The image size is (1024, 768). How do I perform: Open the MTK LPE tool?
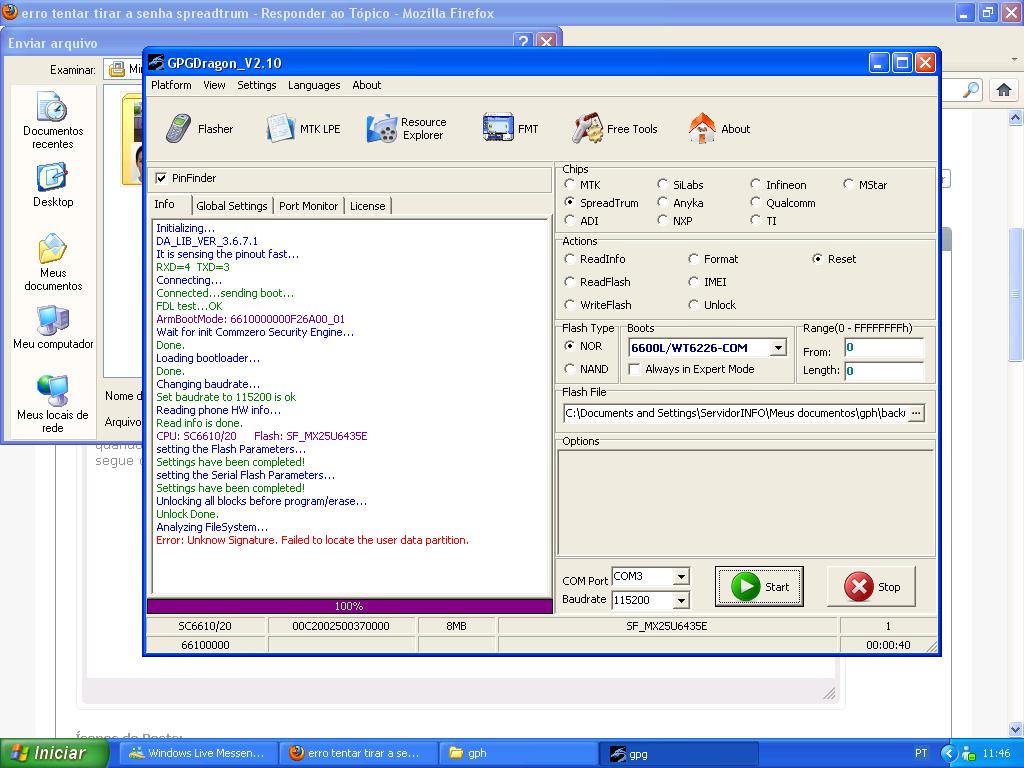303,129
